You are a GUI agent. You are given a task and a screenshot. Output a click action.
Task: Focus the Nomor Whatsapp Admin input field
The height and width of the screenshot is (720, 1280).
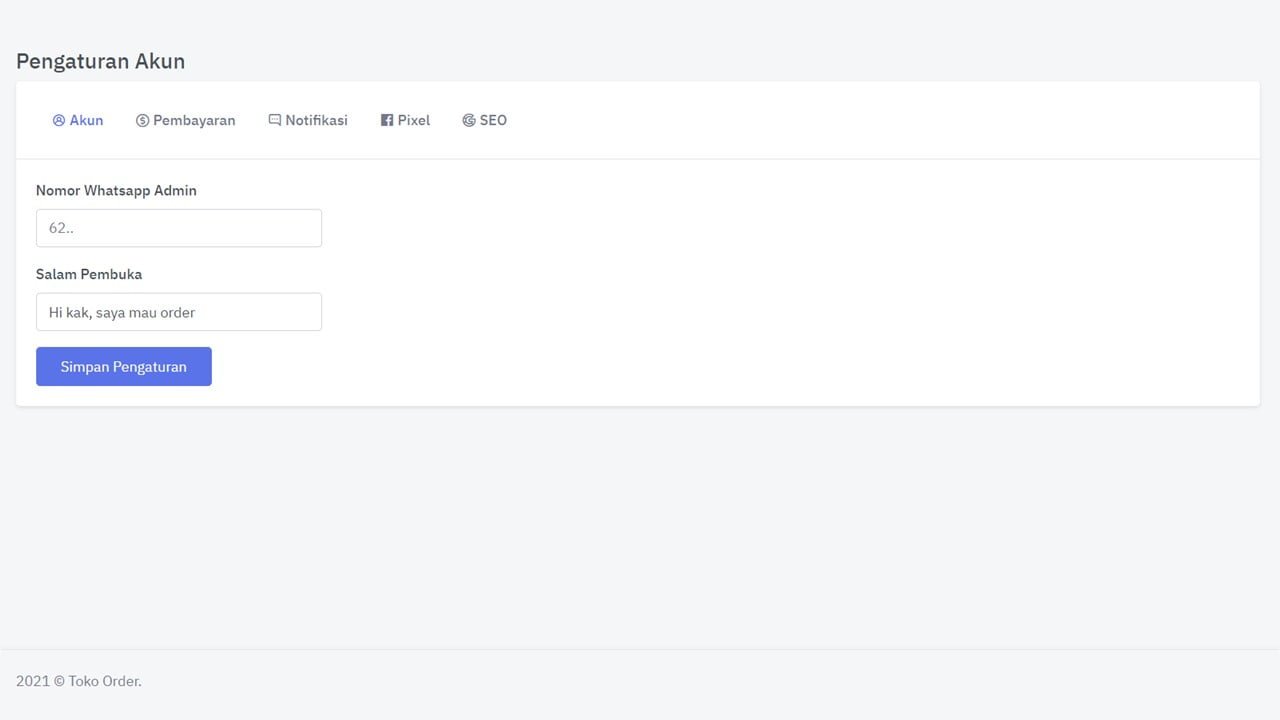pyautogui.click(x=179, y=228)
